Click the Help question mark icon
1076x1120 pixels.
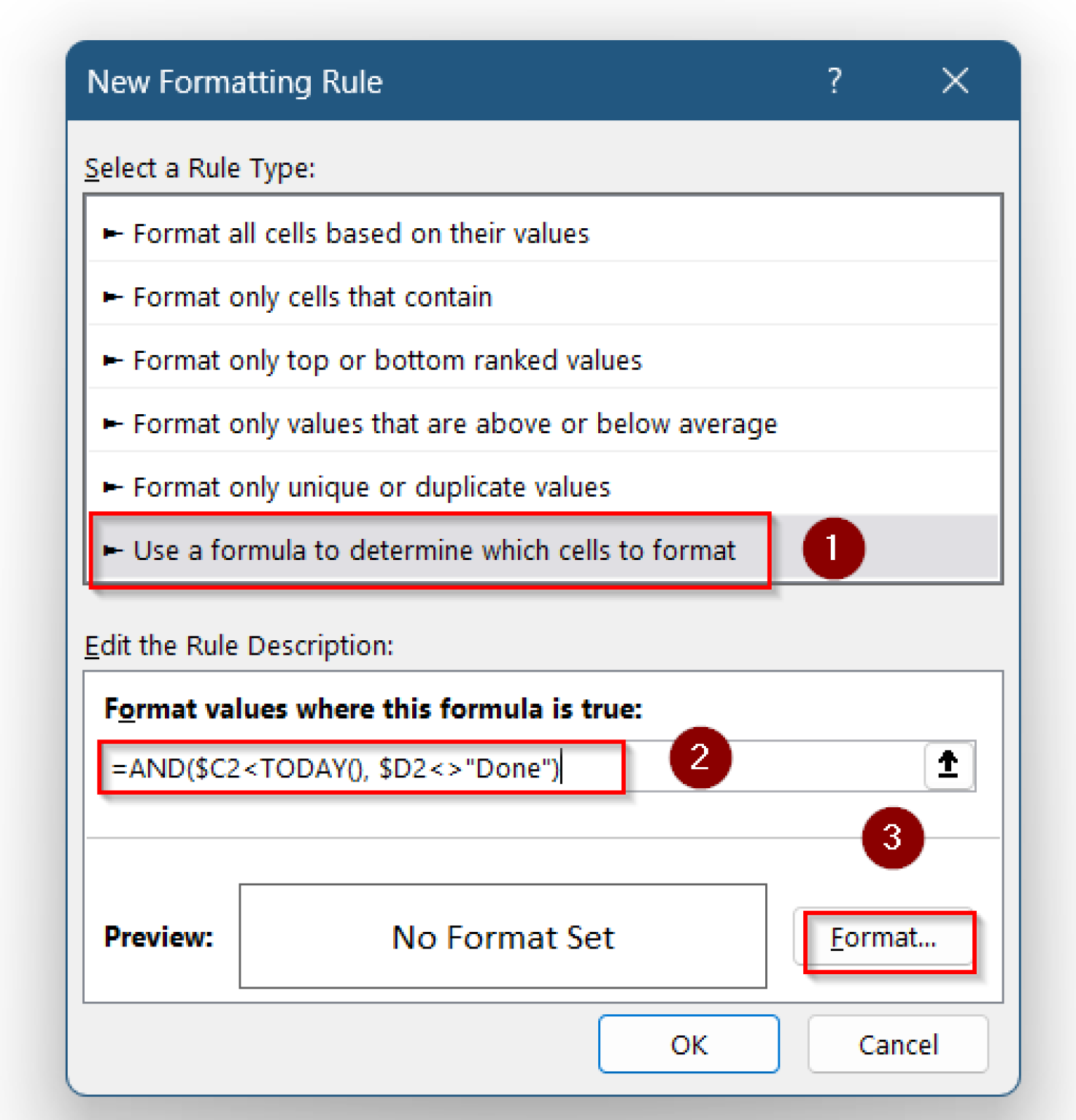coord(835,81)
